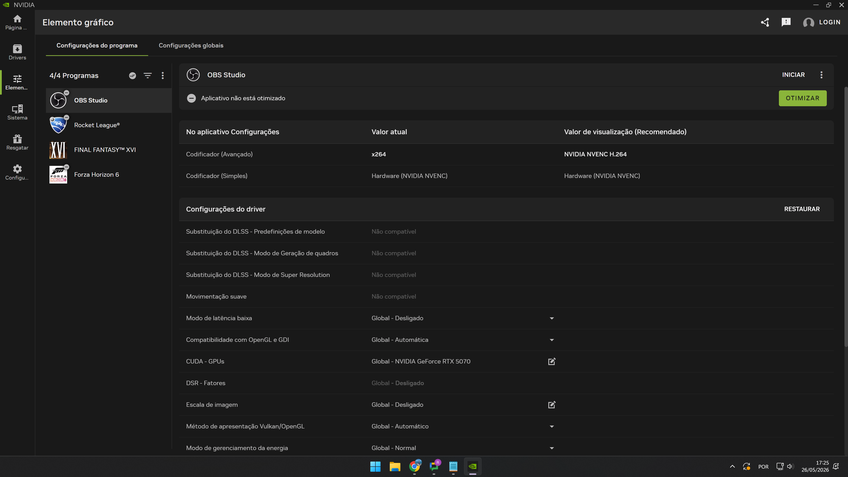This screenshot has width=848, height=477.
Task: Switch to Configurações globais tab
Action: pos(191,45)
